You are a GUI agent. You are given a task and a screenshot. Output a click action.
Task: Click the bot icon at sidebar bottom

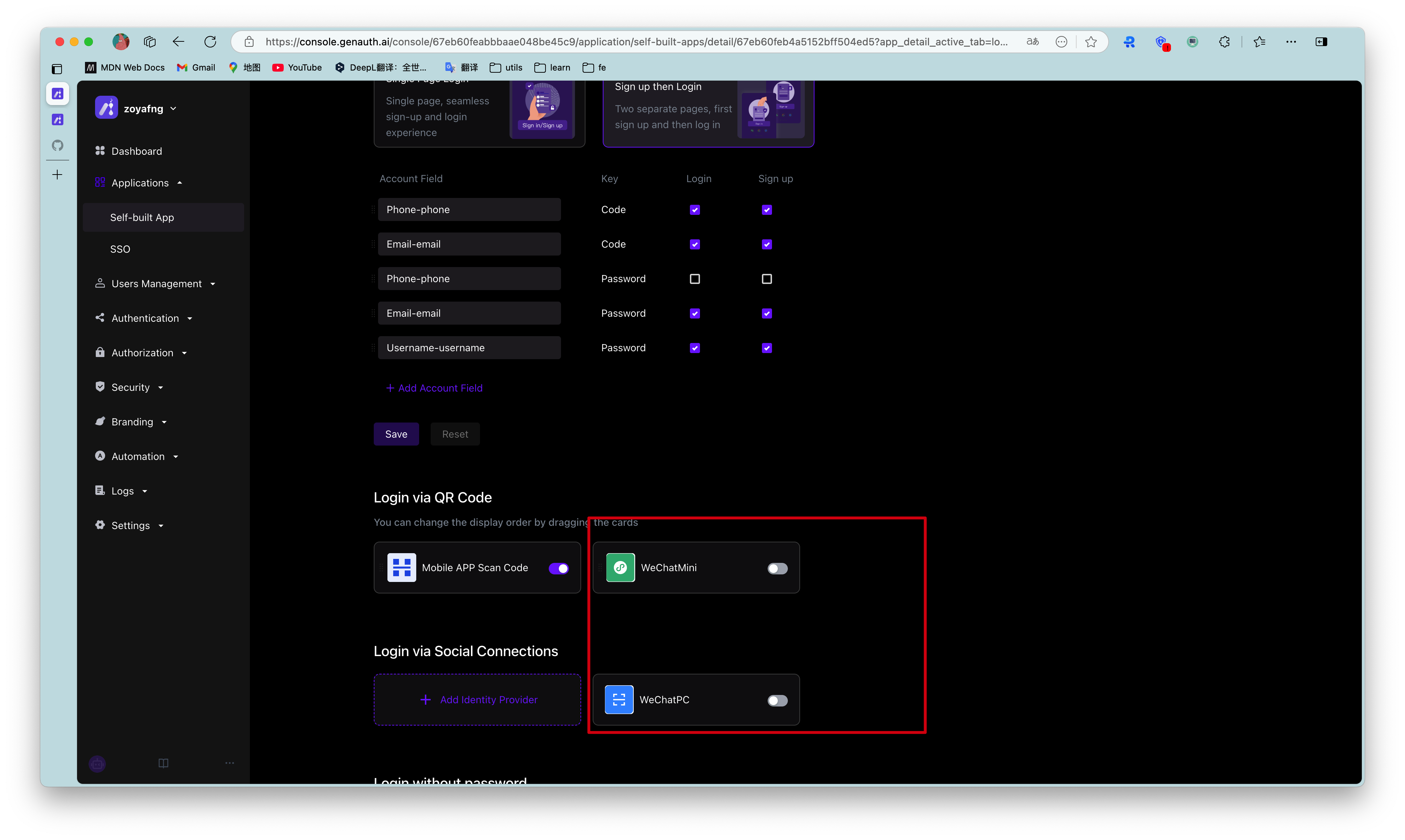pos(98,764)
